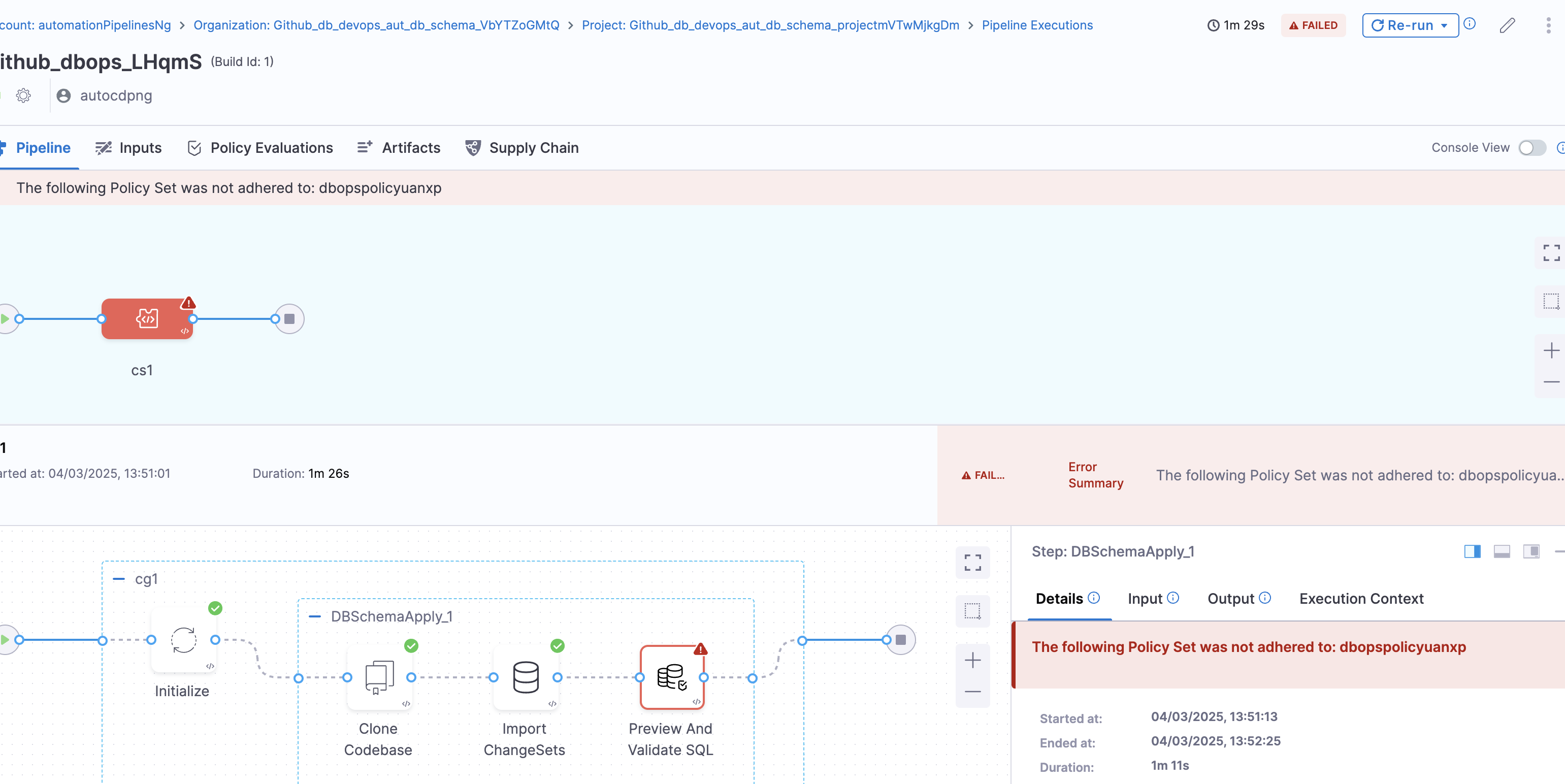Zoom in on the step graph

coord(972,660)
